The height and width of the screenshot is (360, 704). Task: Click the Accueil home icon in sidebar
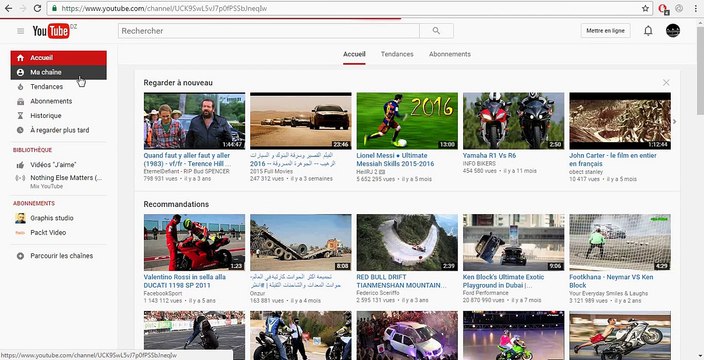point(20,58)
